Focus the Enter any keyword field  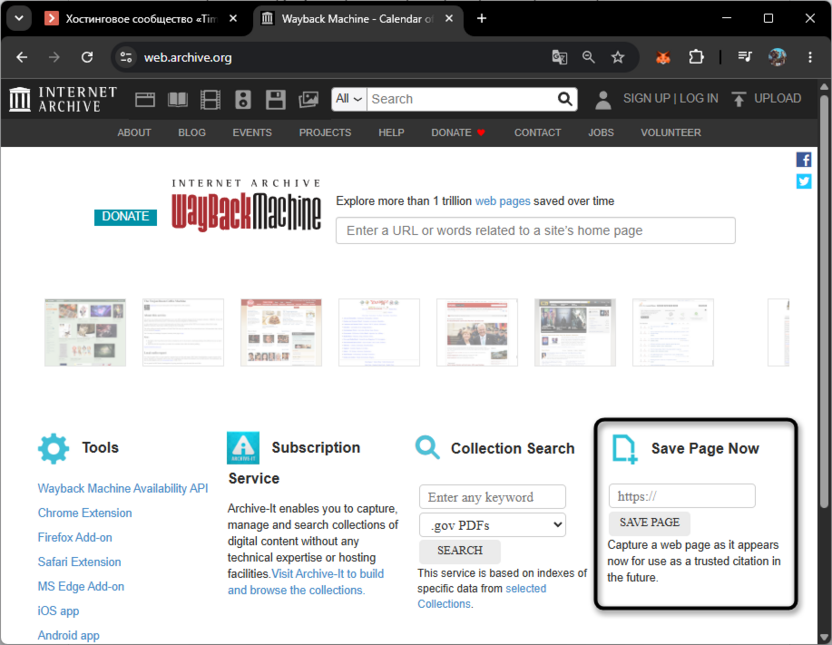(x=492, y=498)
